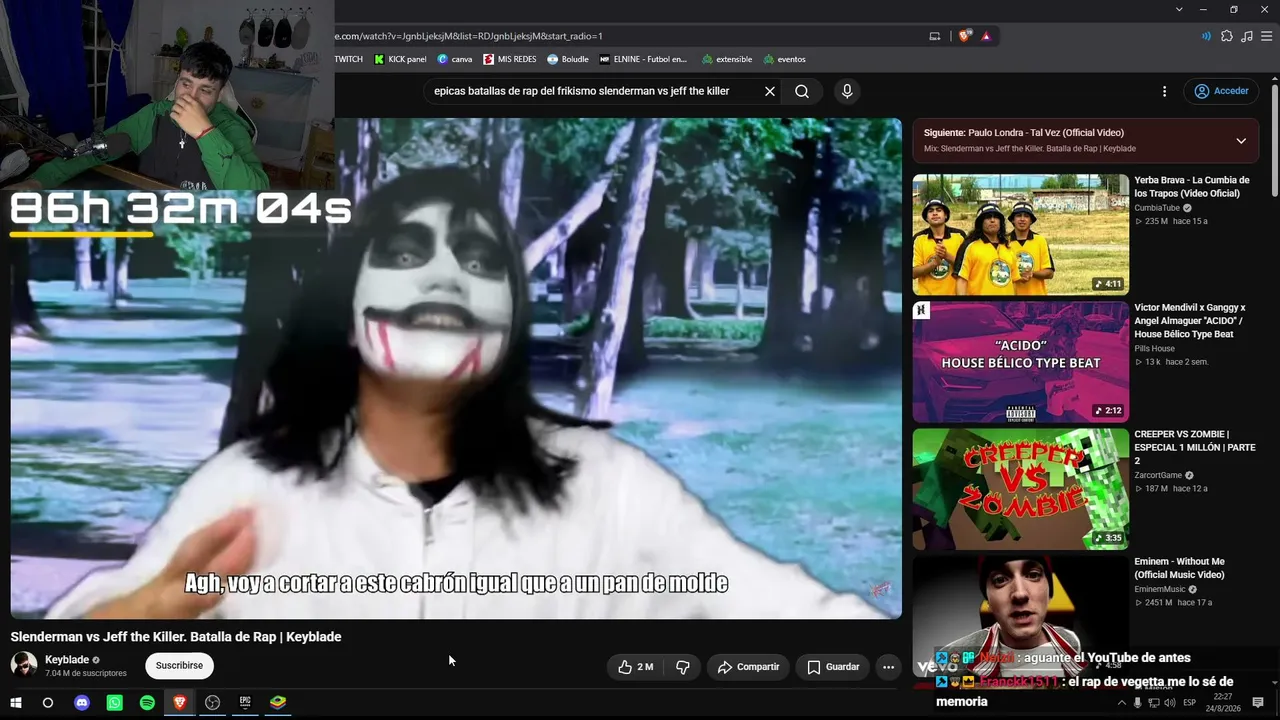Open the Cortana search circle

coord(47,703)
